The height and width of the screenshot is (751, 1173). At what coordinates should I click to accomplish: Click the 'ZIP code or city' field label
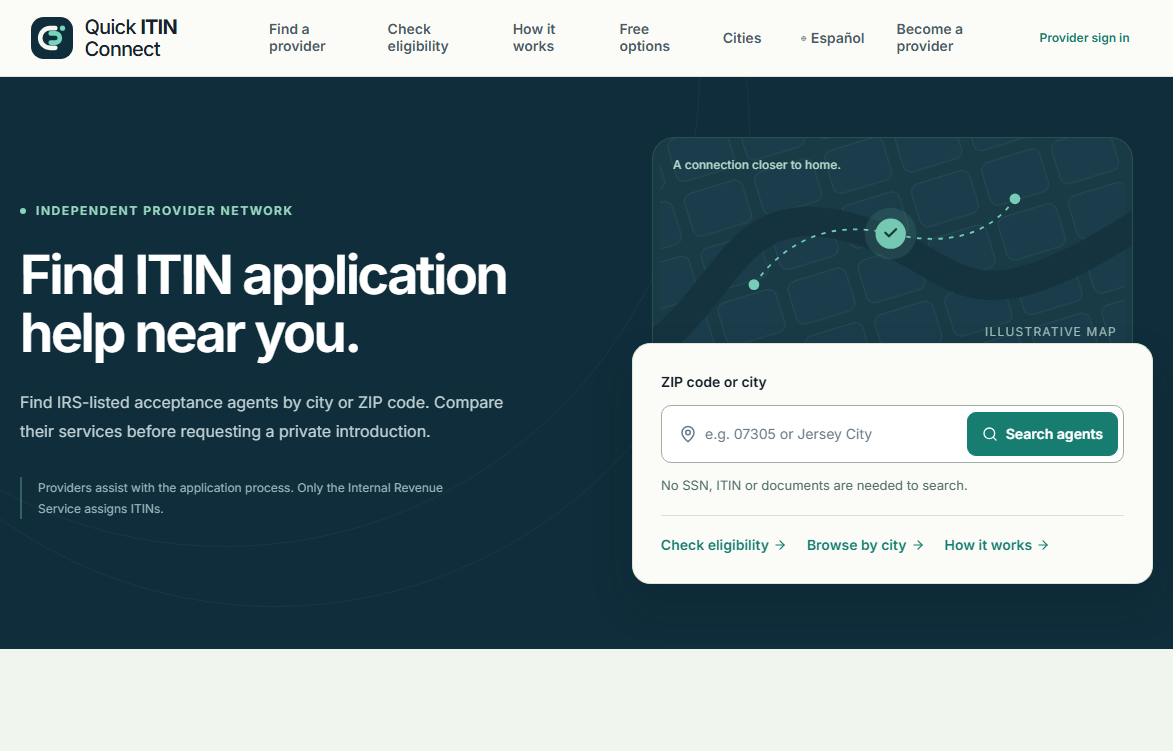point(714,382)
